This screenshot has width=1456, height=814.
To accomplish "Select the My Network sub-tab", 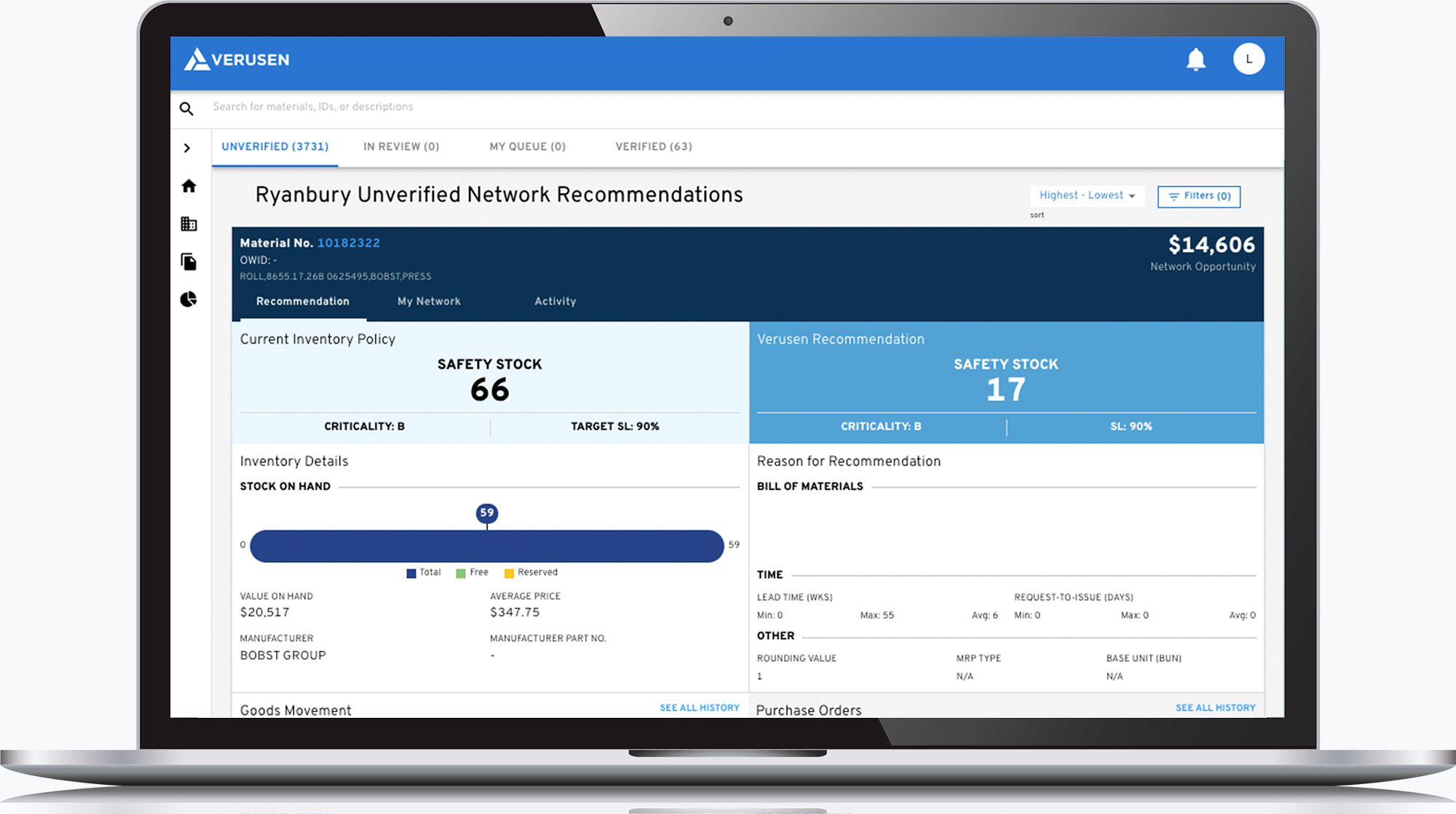I will pyautogui.click(x=429, y=301).
